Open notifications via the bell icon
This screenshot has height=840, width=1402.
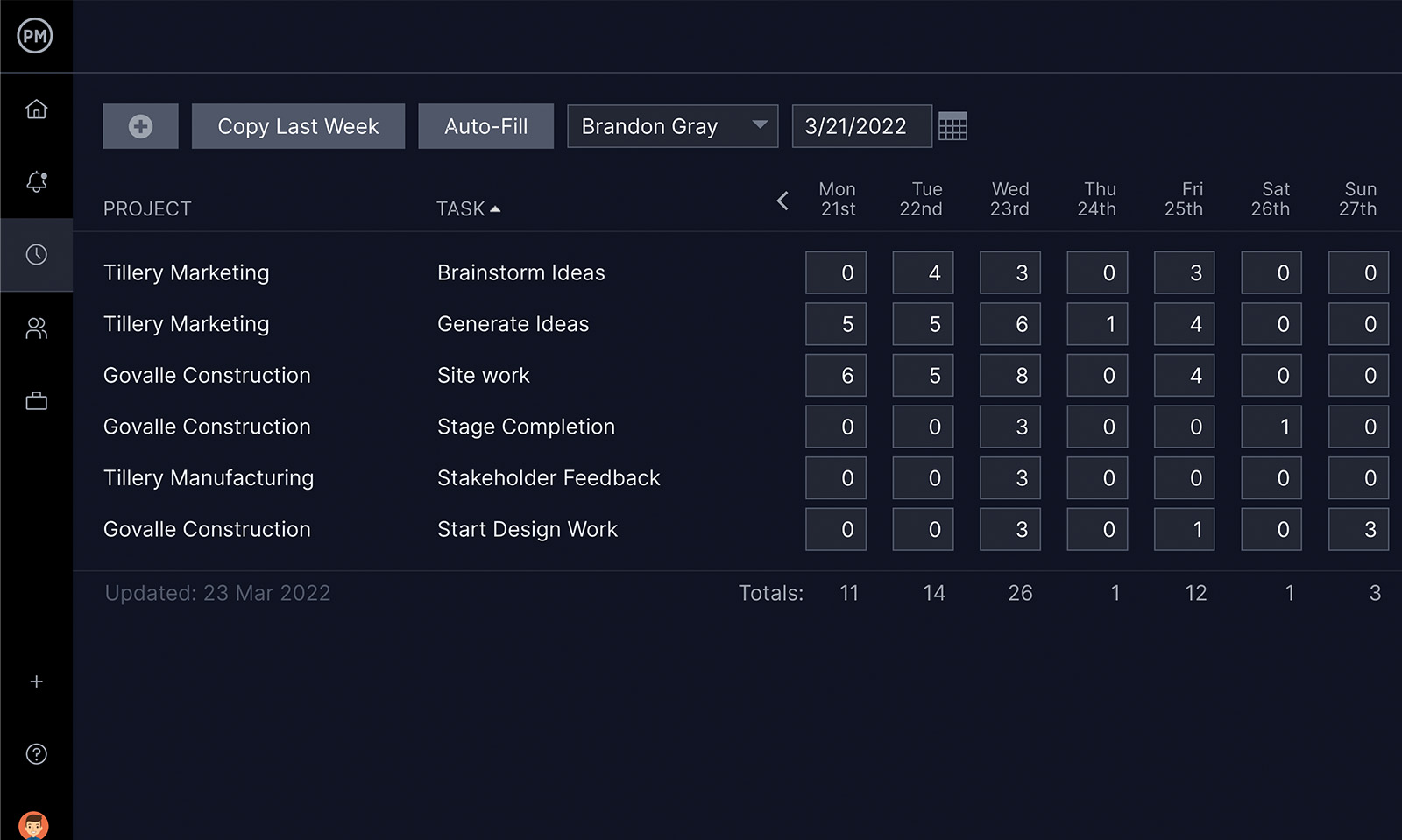36,181
